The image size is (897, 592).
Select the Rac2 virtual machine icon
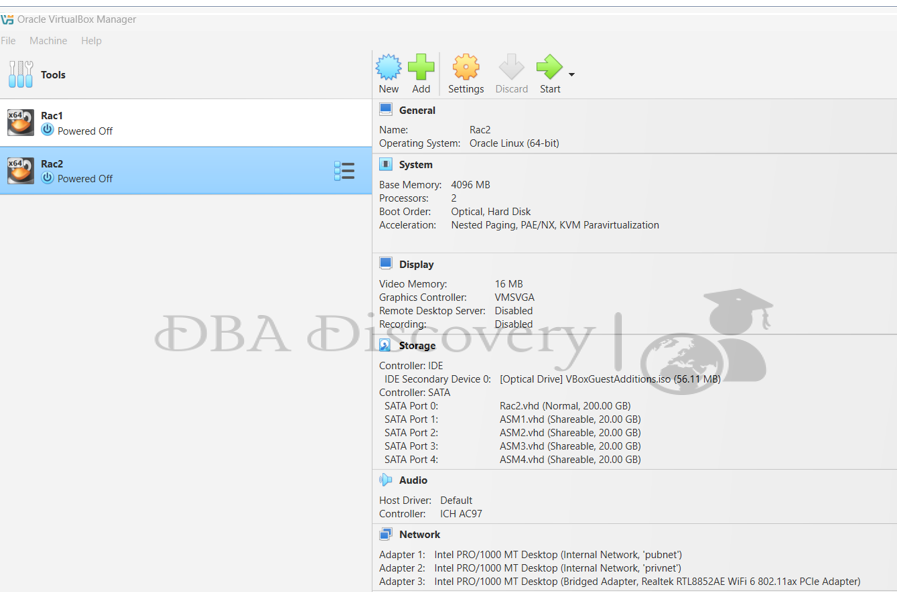click(20, 170)
